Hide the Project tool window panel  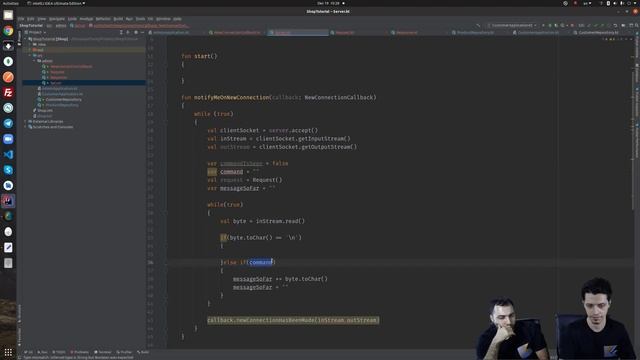click(x=142, y=32)
